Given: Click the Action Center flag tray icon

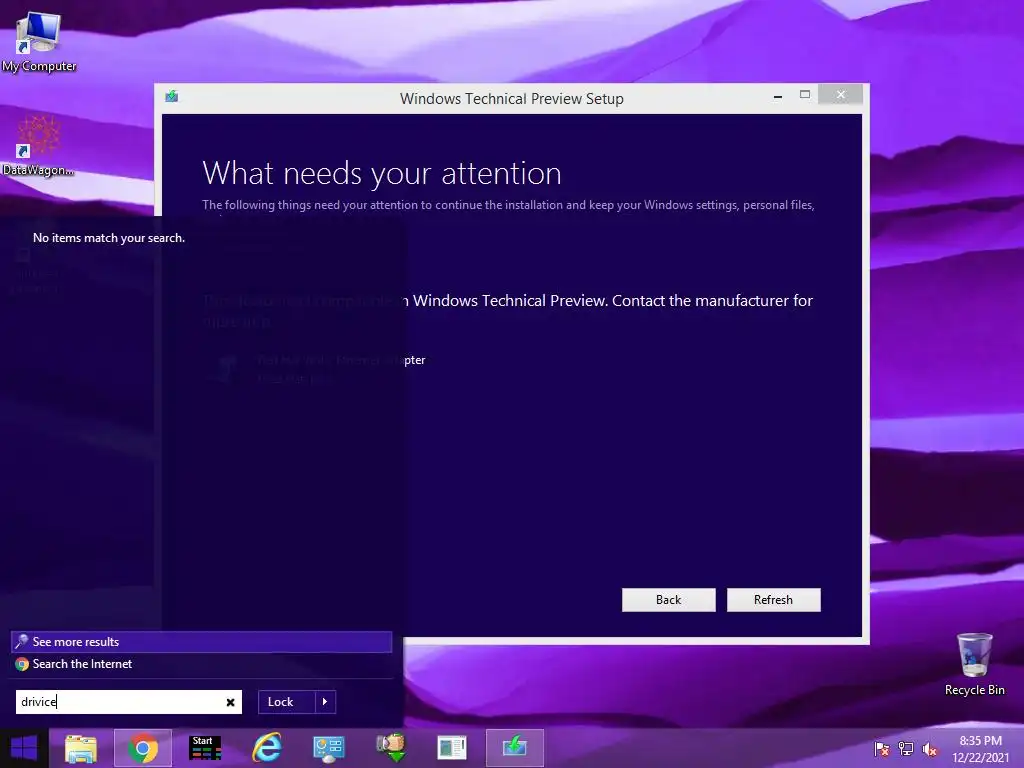Looking at the screenshot, I should coord(882,749).
